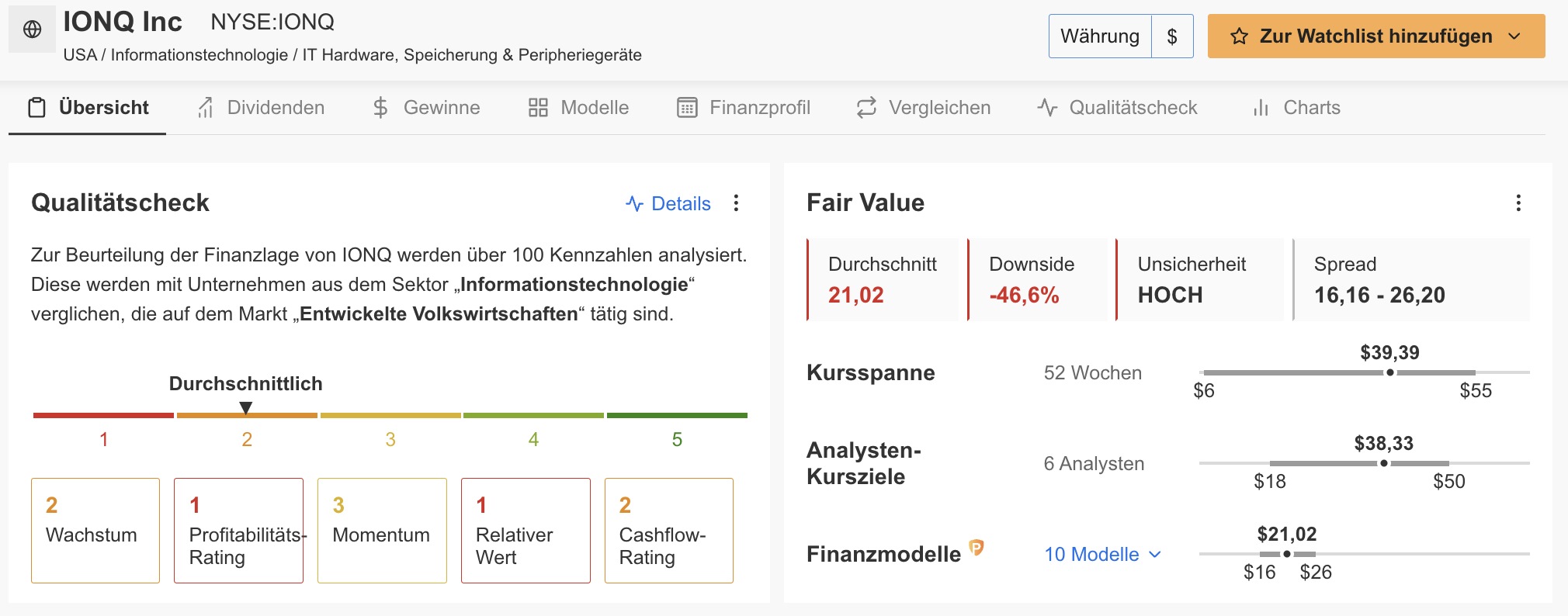Click the star icon in the watchlist button
This screenshot has width=1568, height=616.
[x=1239, y=36]
